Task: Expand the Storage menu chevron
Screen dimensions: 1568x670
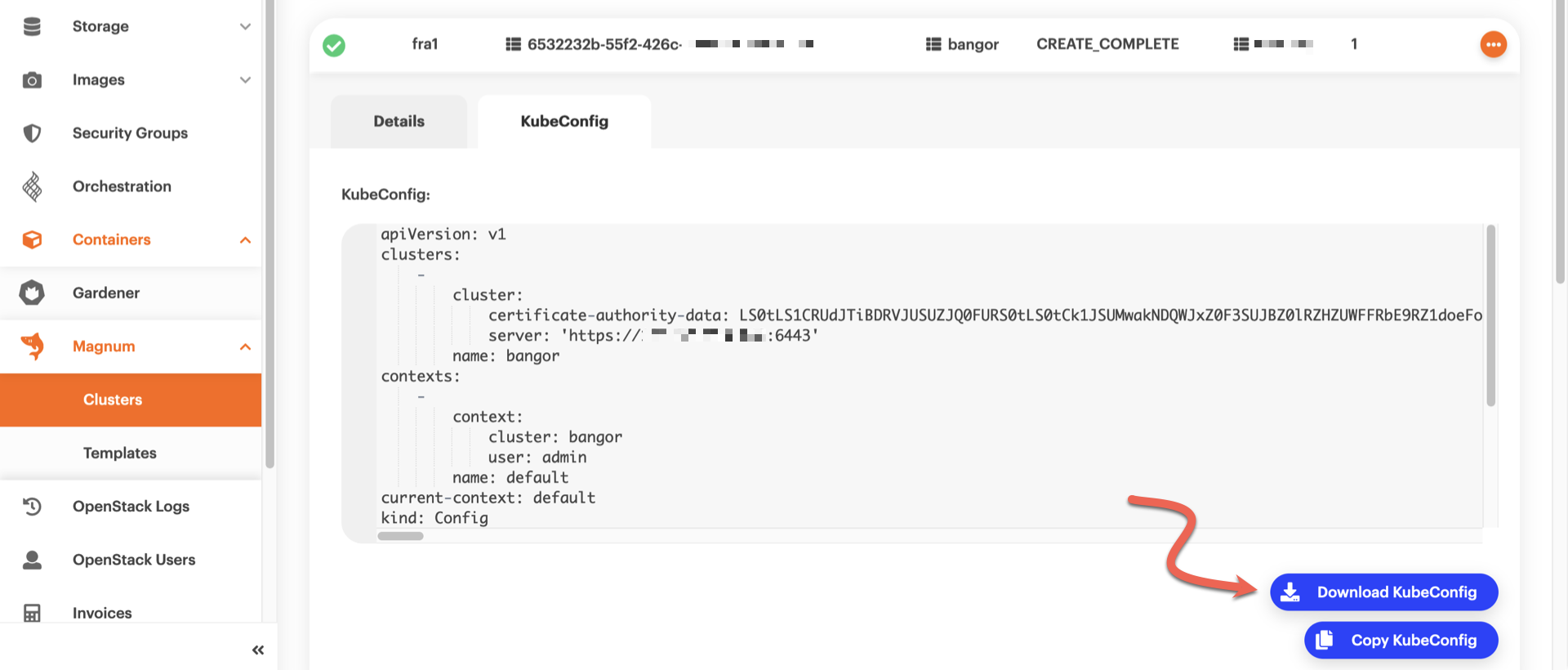Action: pyautogui.click(x=245, y=27)
